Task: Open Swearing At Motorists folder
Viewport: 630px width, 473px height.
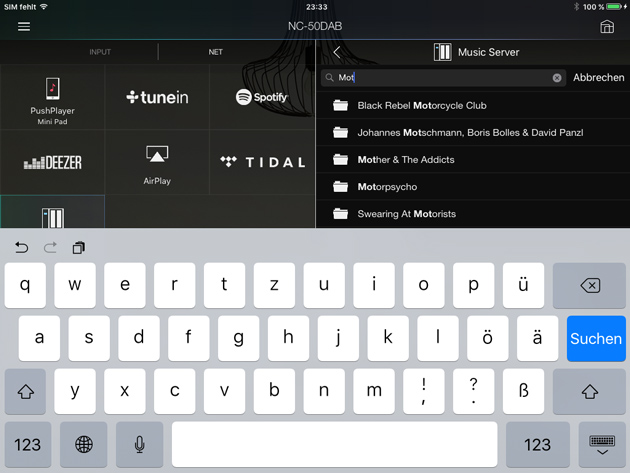Action: click(473, 214)
